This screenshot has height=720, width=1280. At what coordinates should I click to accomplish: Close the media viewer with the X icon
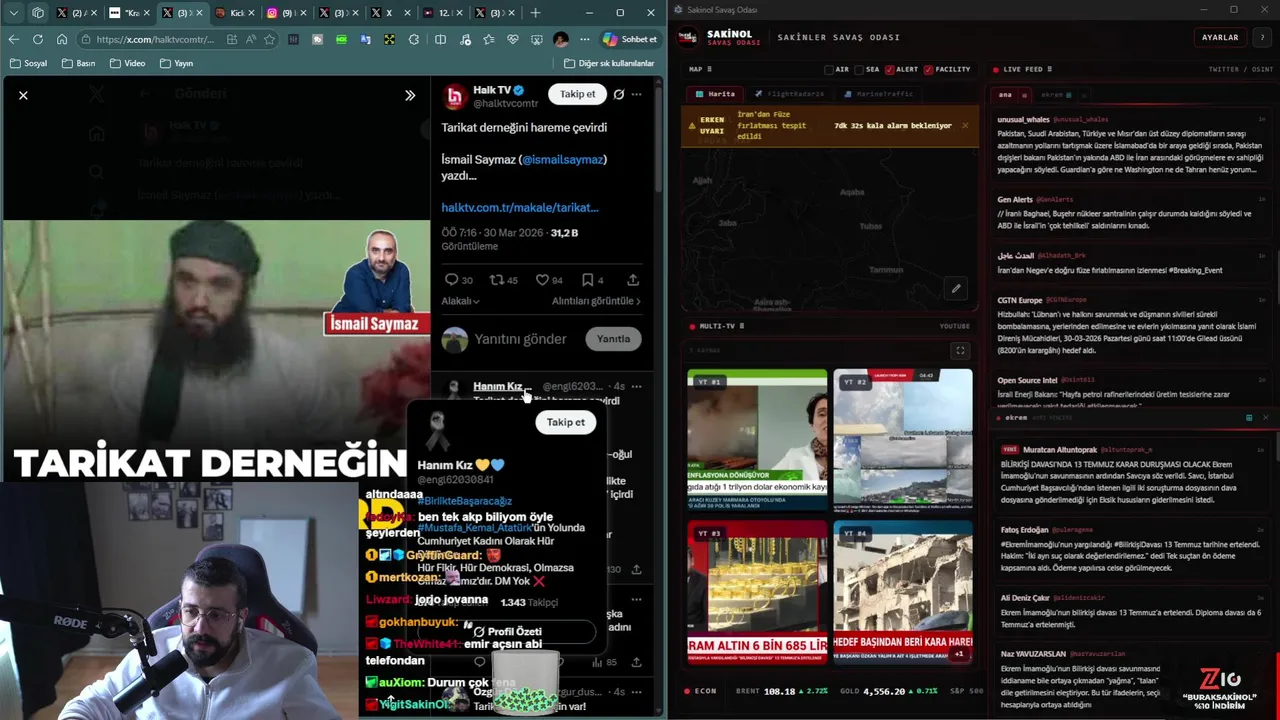pos(23,95)
